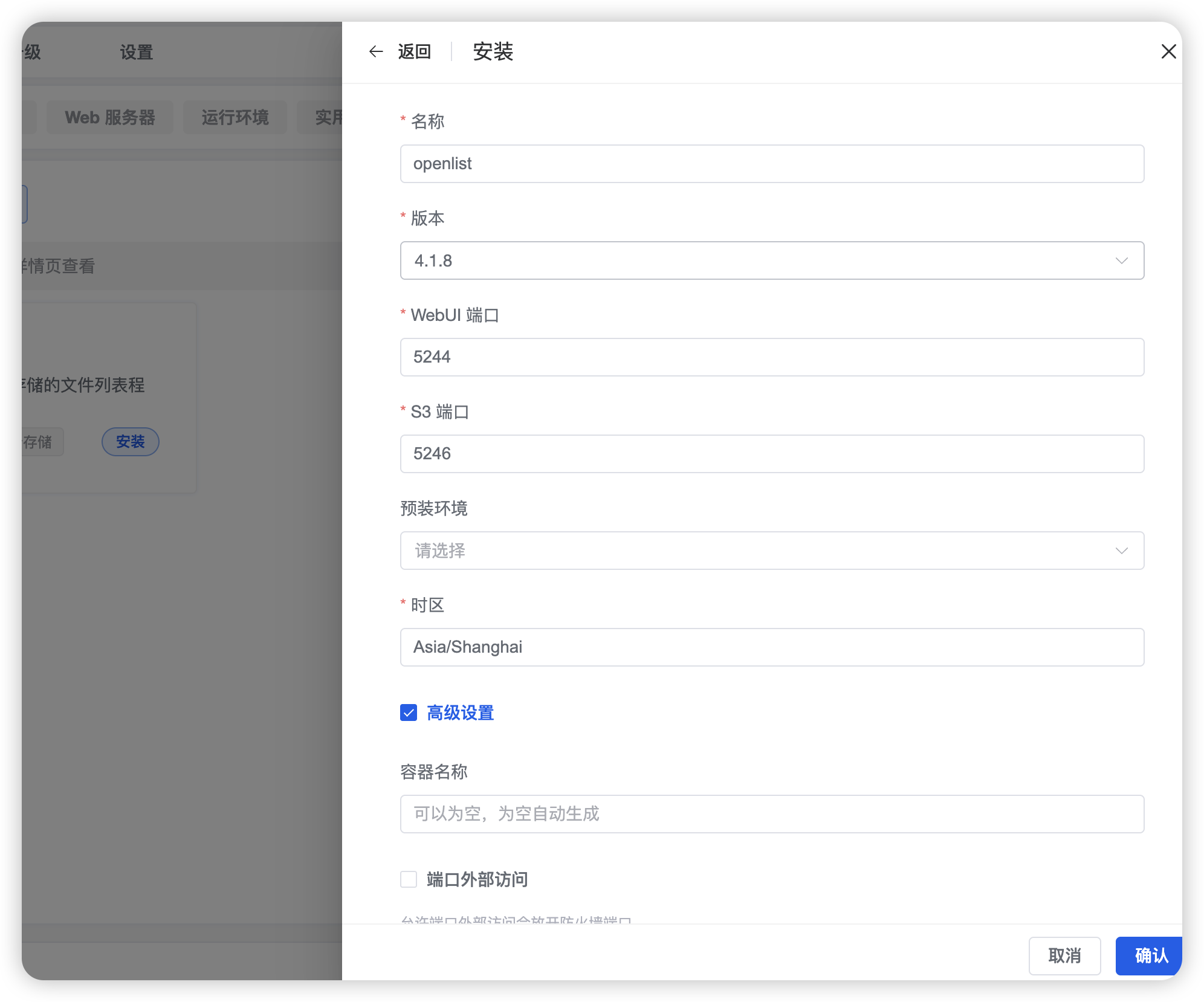Enable 端口外部访问 checkbox
This screenshot has height=1002, width=1204.
[x=409, y=880]
